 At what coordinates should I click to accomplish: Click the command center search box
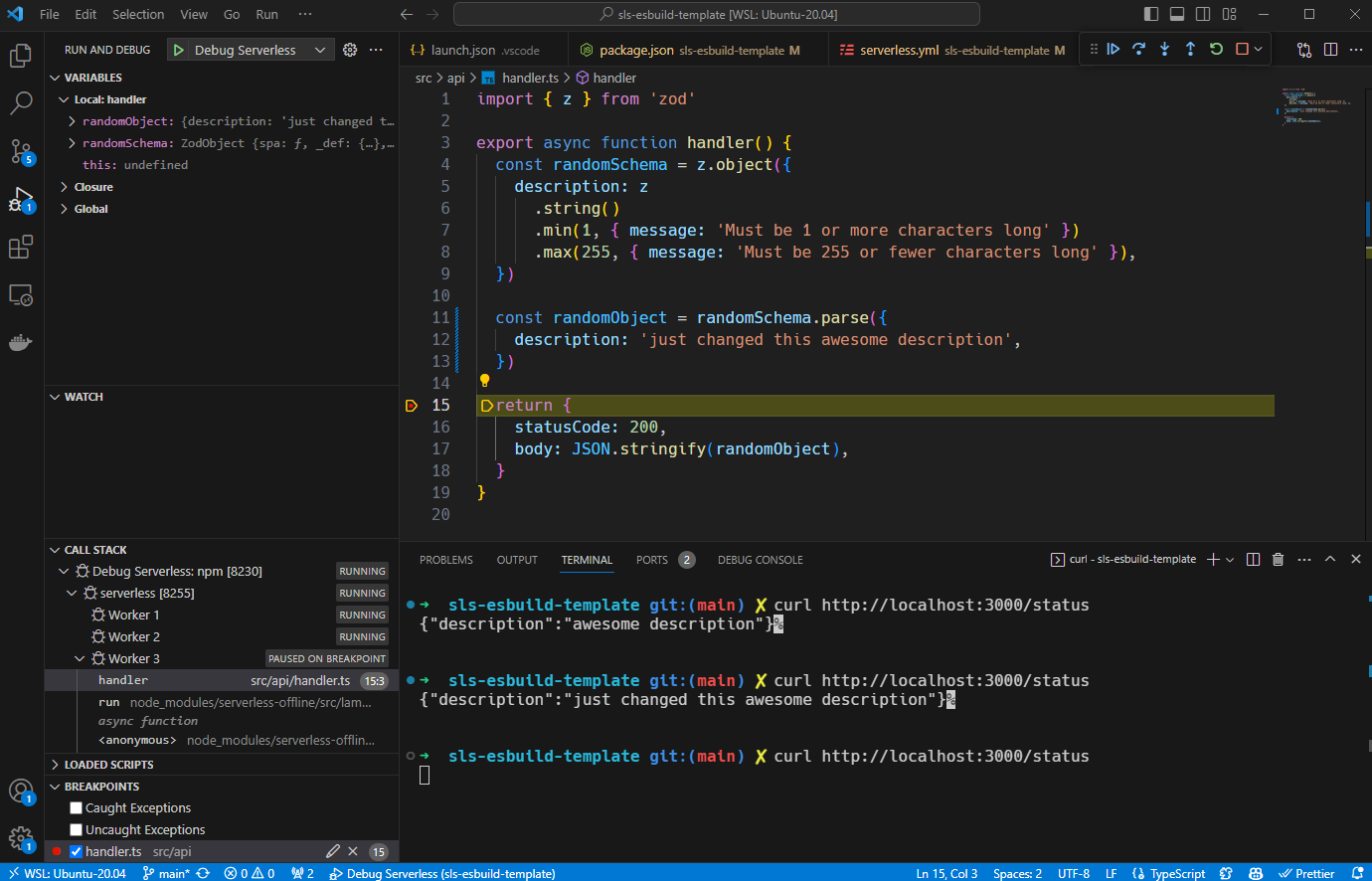[x=717, y=14]
